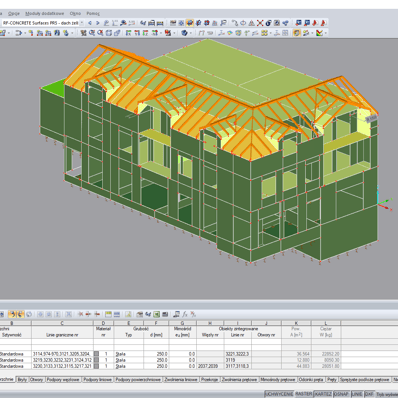Click the yellow four-squares grid icon
Screen dimensions: 398x398
coord(265,33)
